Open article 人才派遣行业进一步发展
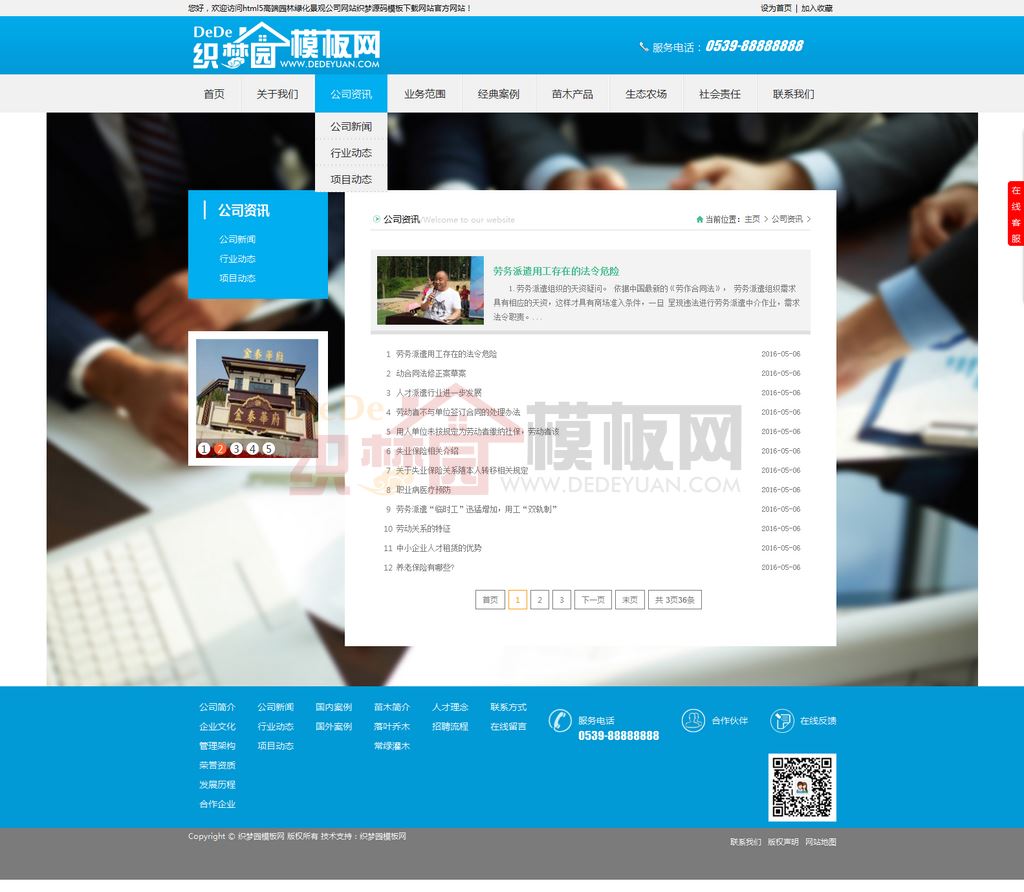Screen dimensions: 1024x892 (x=438, y=393)
